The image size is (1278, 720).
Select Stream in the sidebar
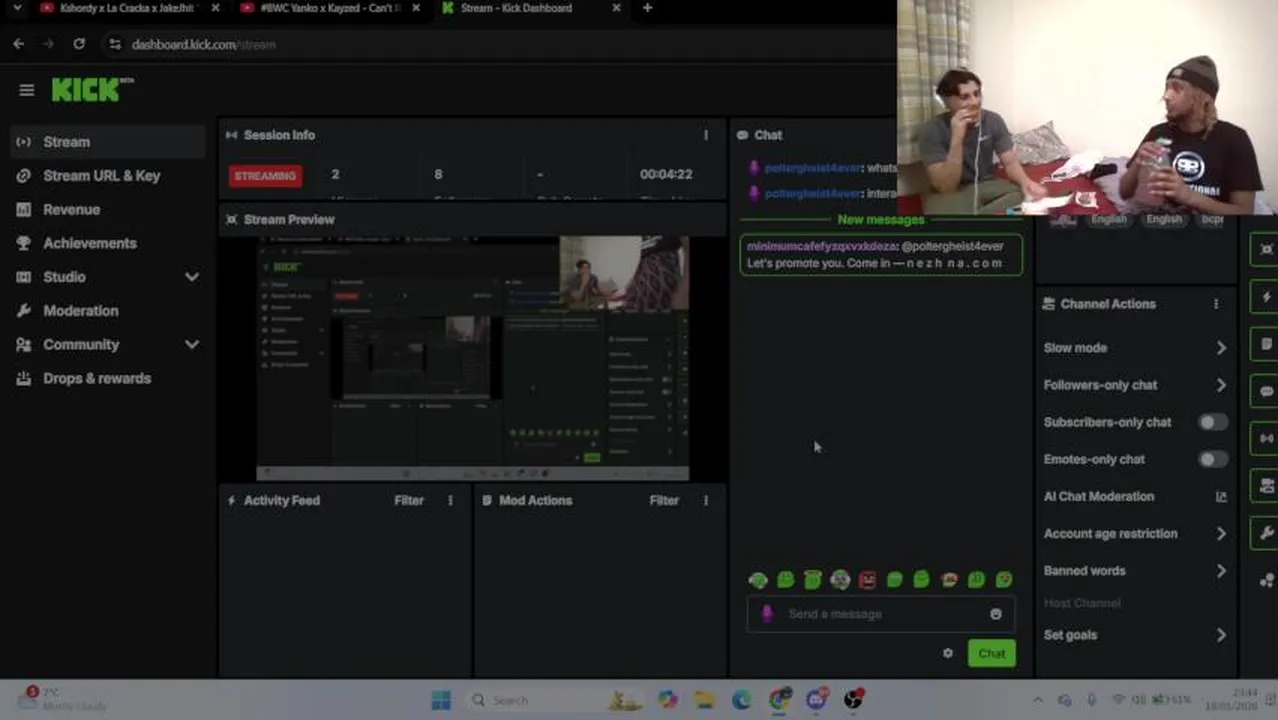coord(108,142)
